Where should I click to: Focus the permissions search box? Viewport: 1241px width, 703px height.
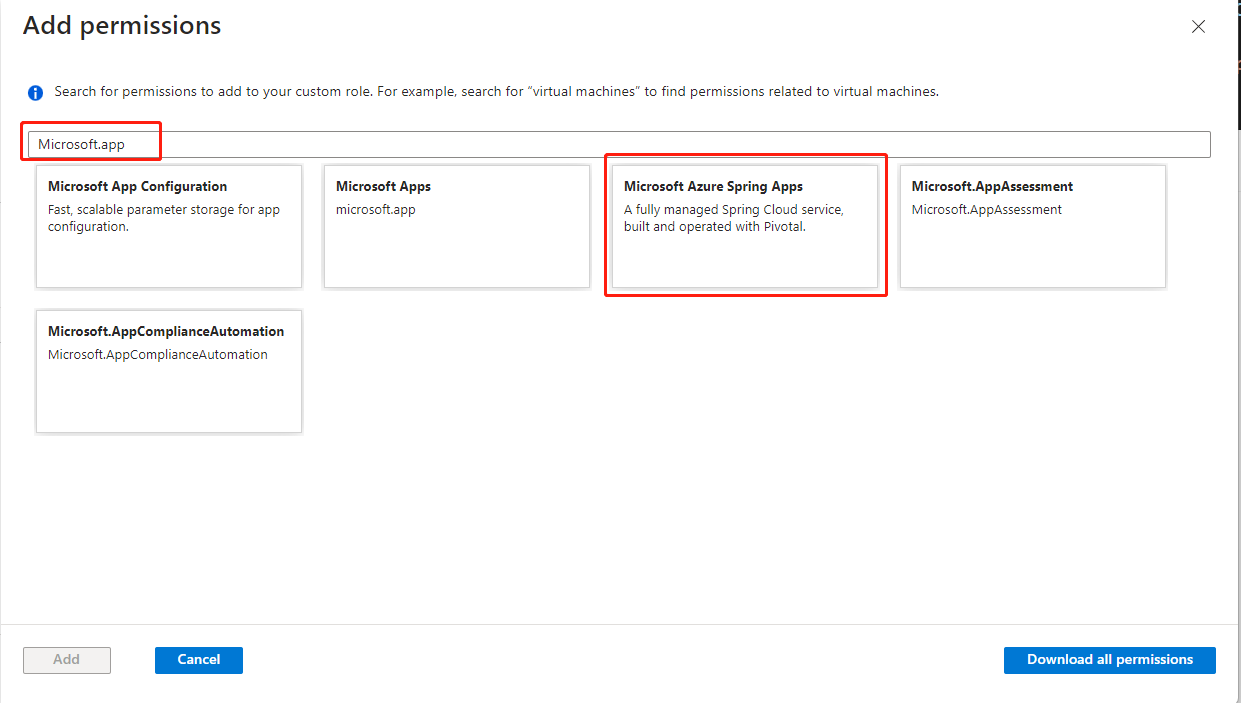click(x=619, y=144)
